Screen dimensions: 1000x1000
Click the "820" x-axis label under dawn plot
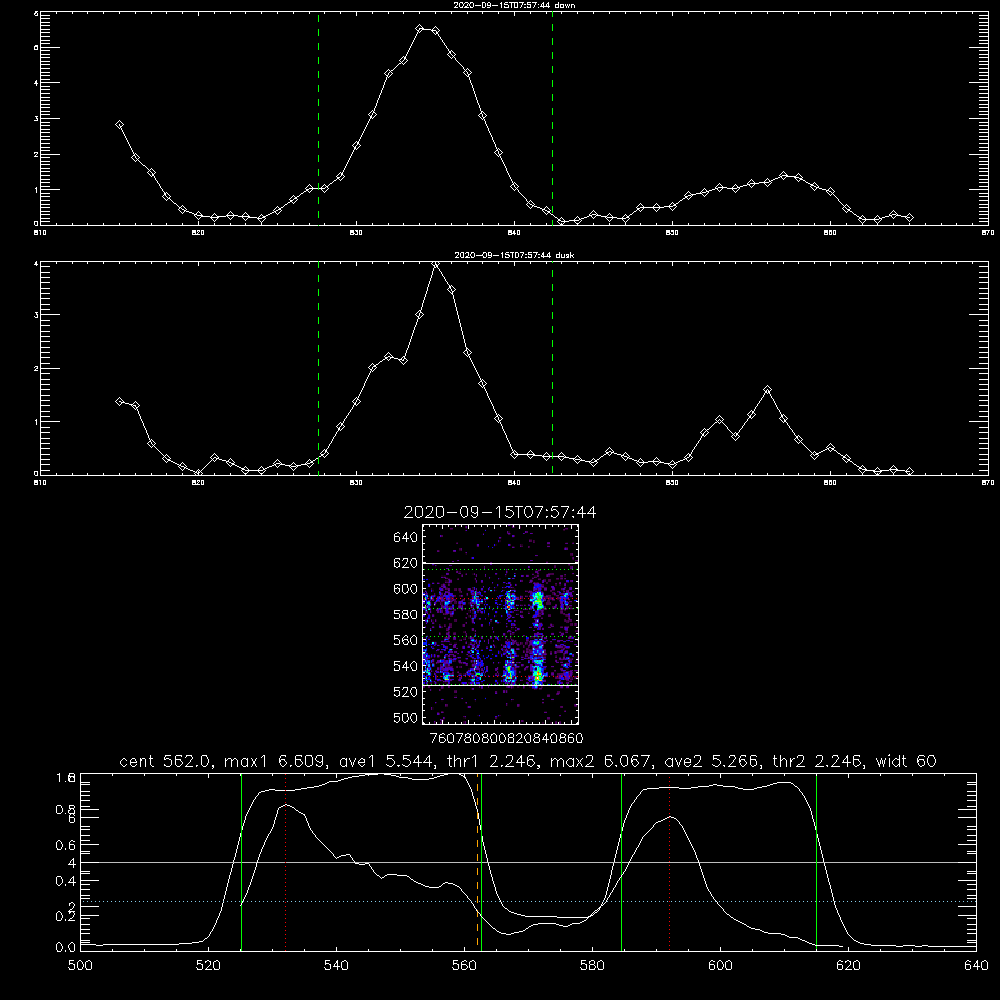point(198,233)
